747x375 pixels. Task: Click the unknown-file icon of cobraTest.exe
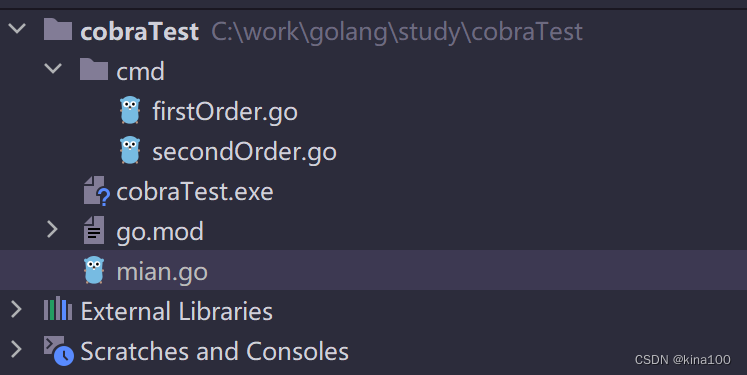pyautogui.click(x=97, y=191)
